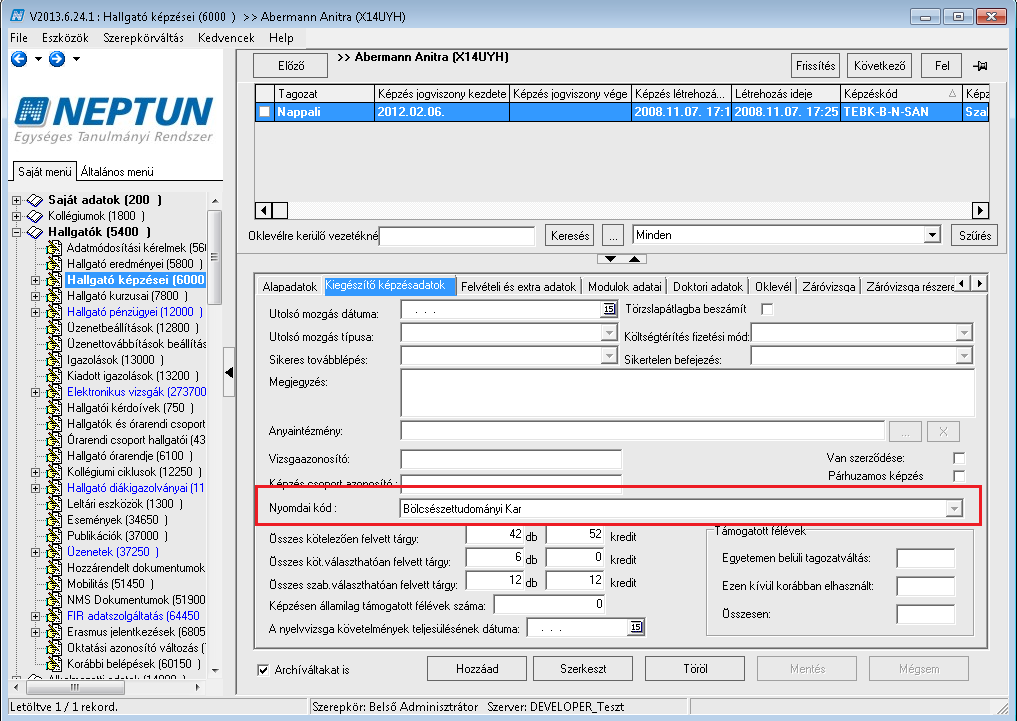
Task: Collapse the Hallgatók tree node
Action: (x=17, y=232)
